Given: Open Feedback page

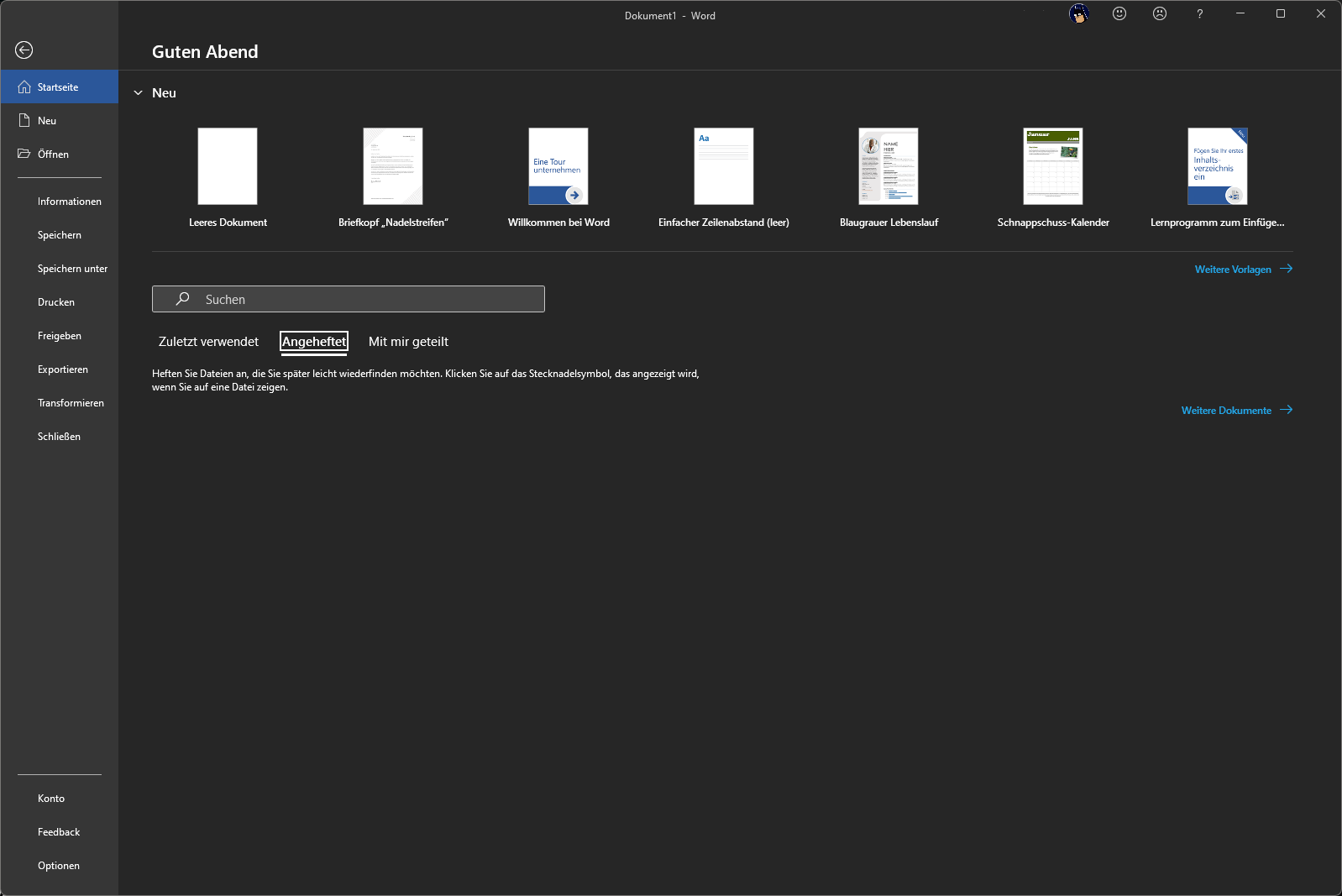Looking at the screenshot, I should click(60, 832).
